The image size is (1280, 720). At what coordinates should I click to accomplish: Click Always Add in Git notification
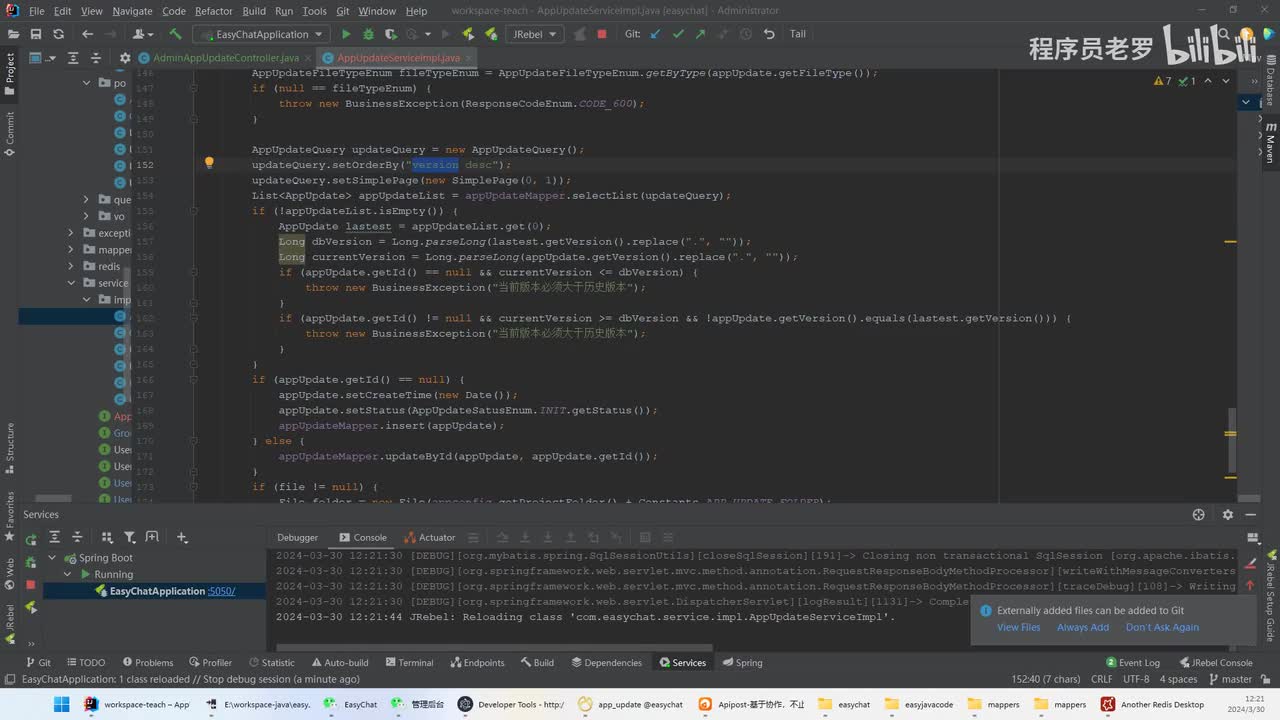pyautogui.click(x=1083, y=627)
